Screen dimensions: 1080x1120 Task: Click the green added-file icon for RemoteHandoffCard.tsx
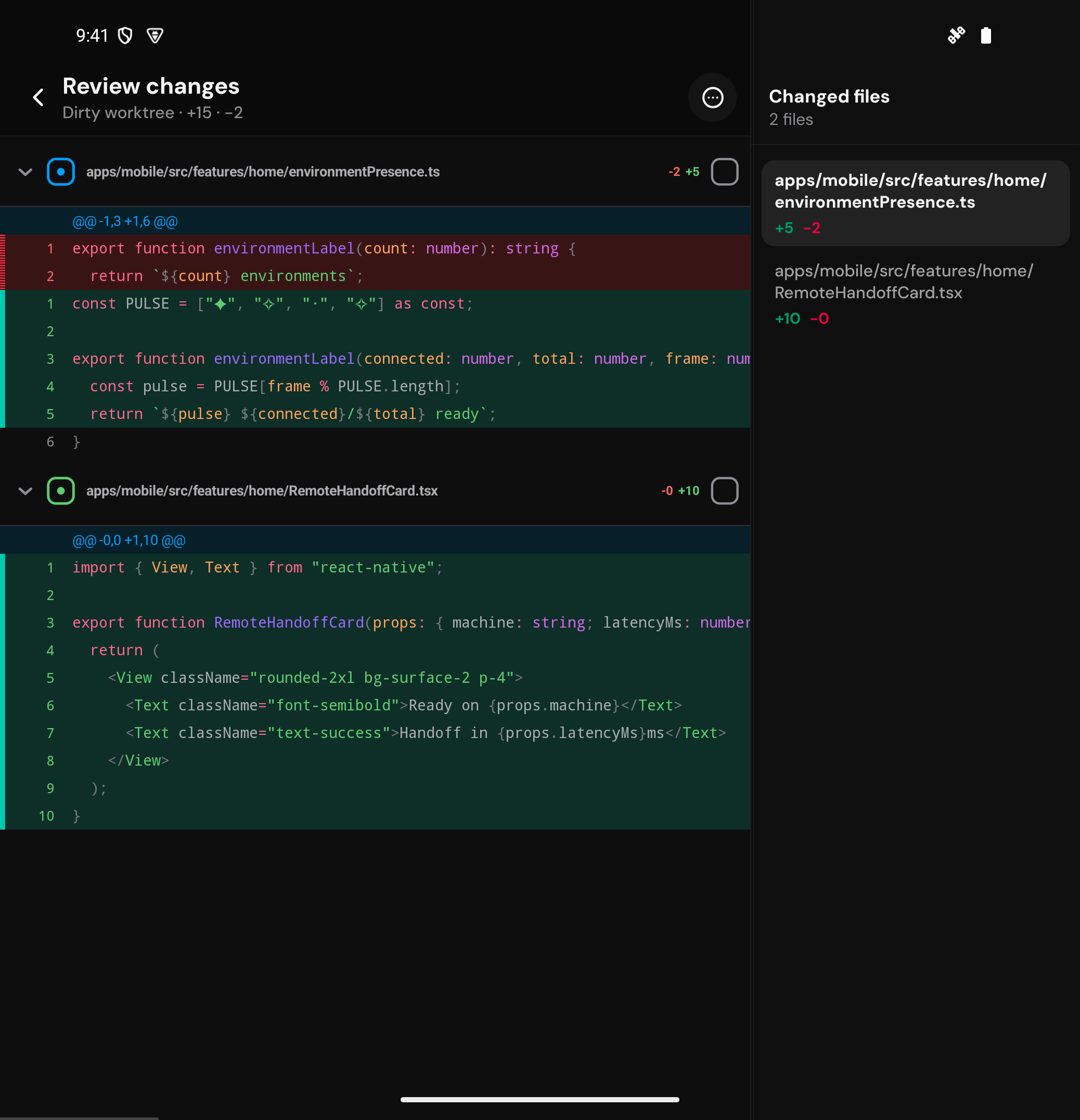tap(60, 491)
